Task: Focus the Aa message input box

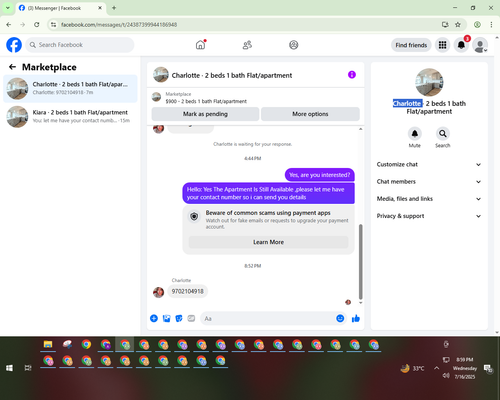Action: 267,318
